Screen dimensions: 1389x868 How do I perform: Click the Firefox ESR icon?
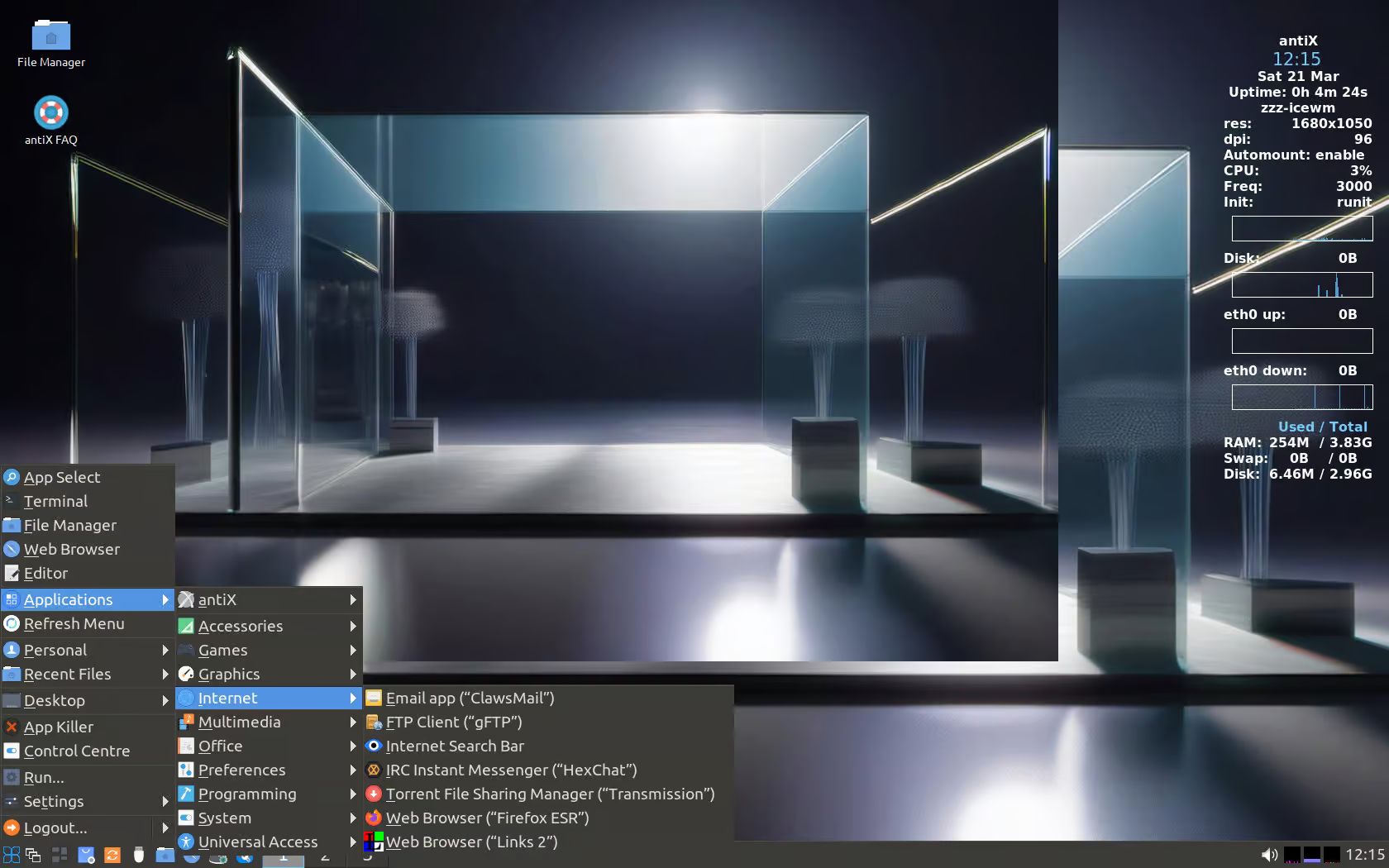(374, 818)
